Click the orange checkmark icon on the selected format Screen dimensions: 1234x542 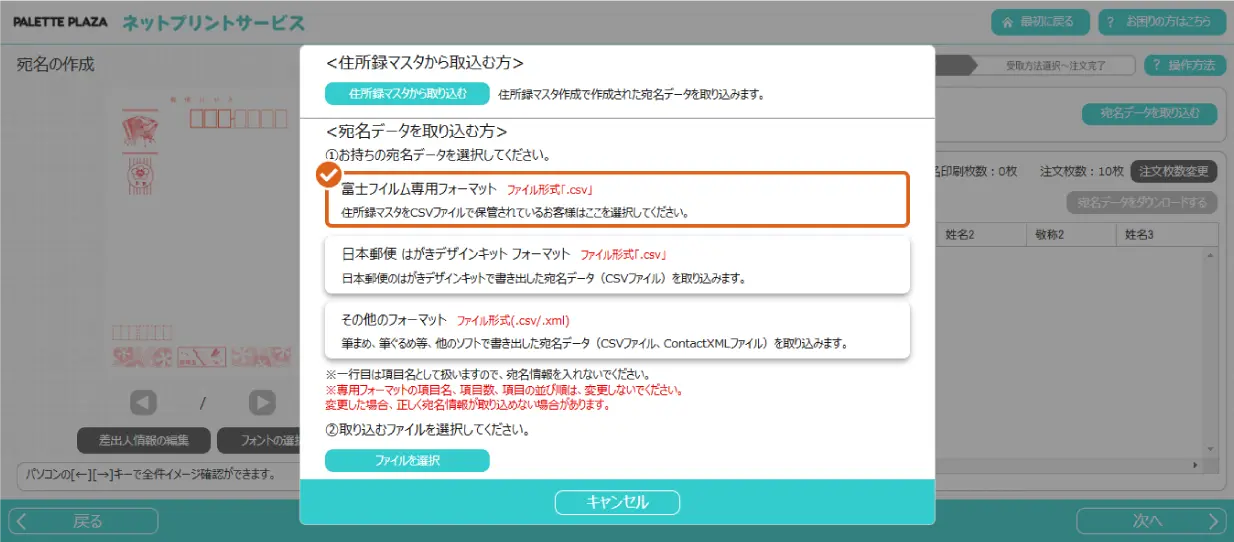329,175
